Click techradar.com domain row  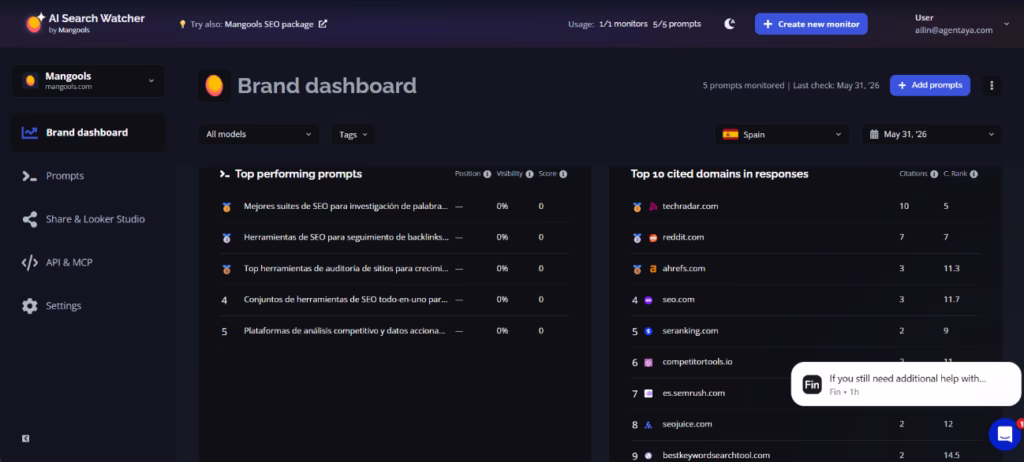805,206
